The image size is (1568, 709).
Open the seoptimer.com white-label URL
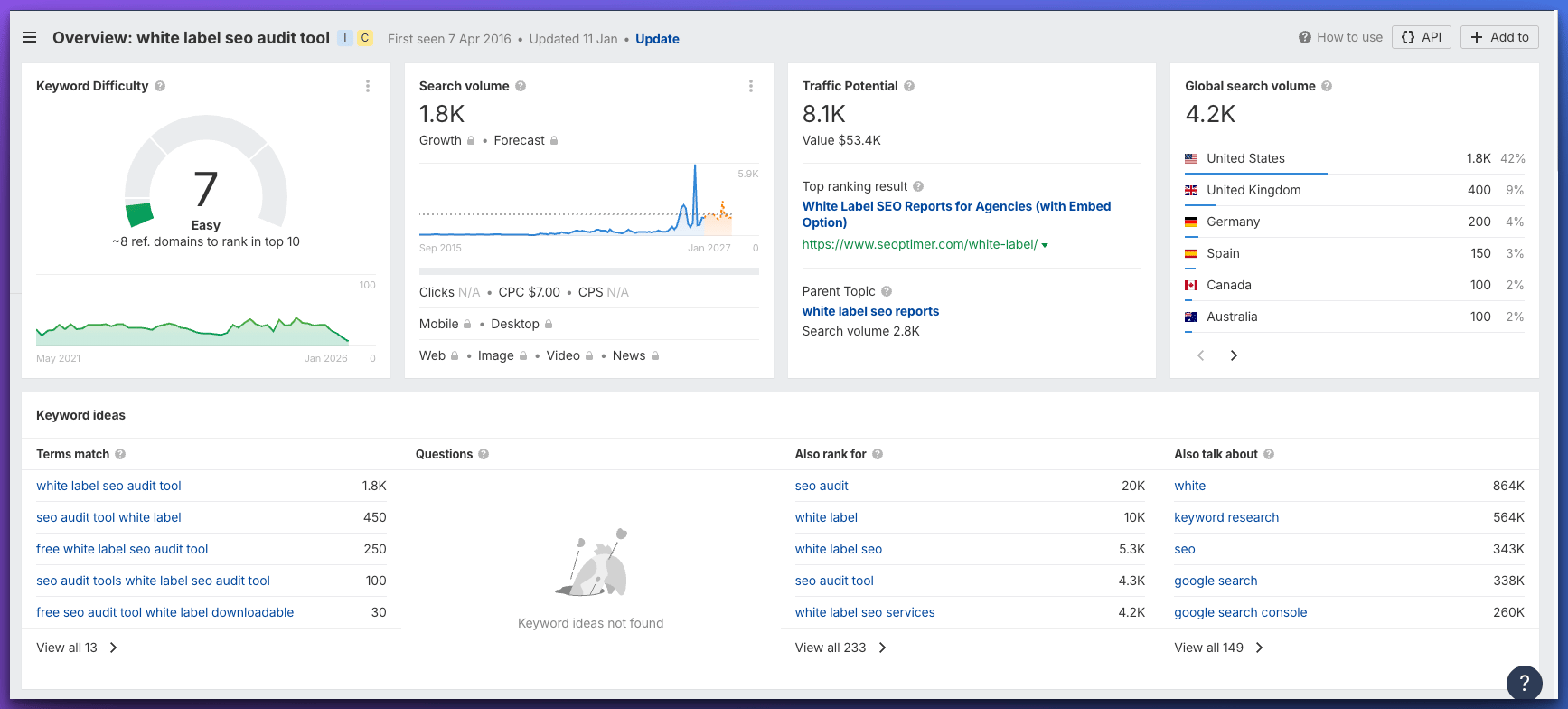point(920,244)
